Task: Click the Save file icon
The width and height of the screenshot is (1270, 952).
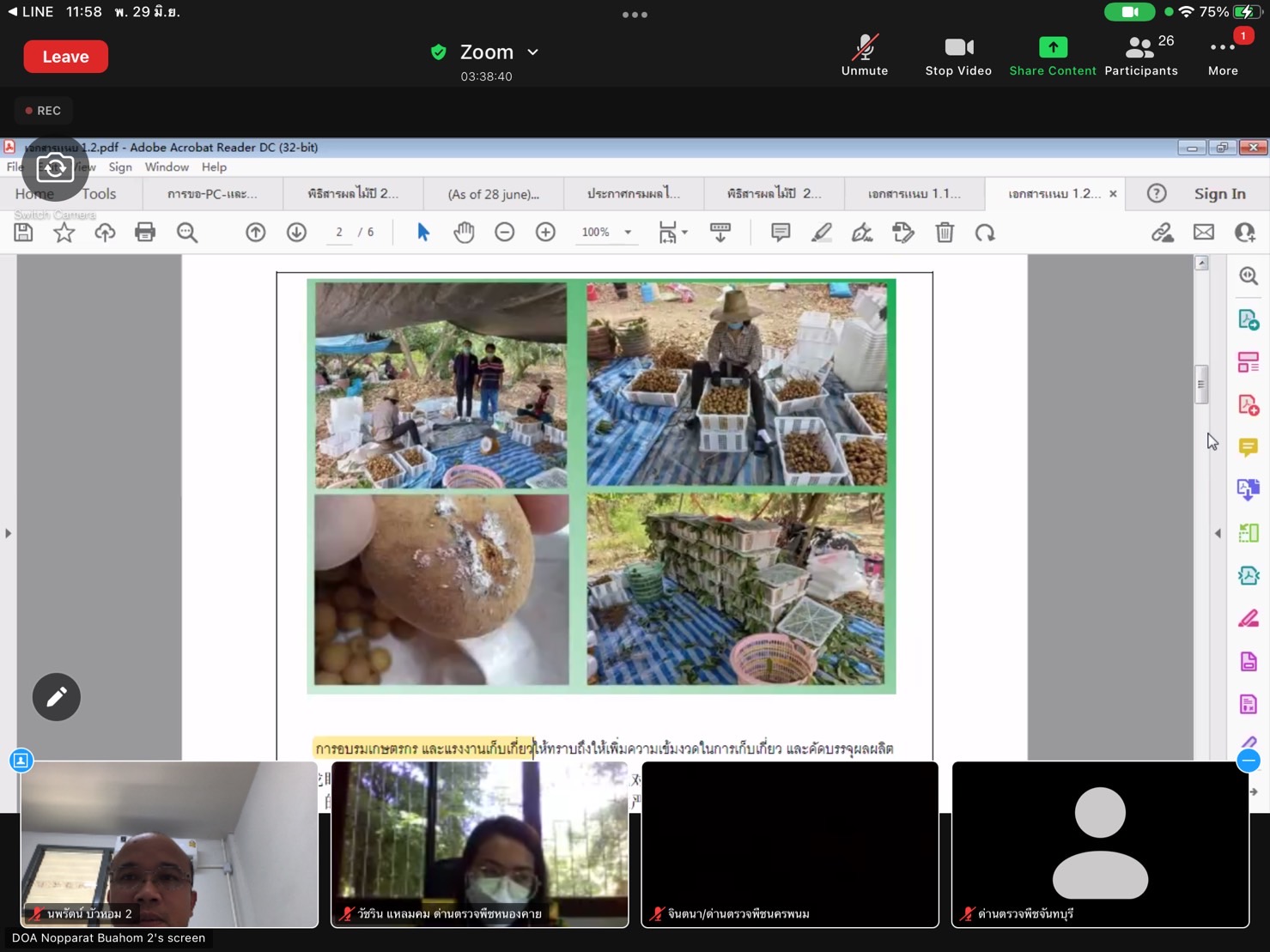Action: pos(23,233)
